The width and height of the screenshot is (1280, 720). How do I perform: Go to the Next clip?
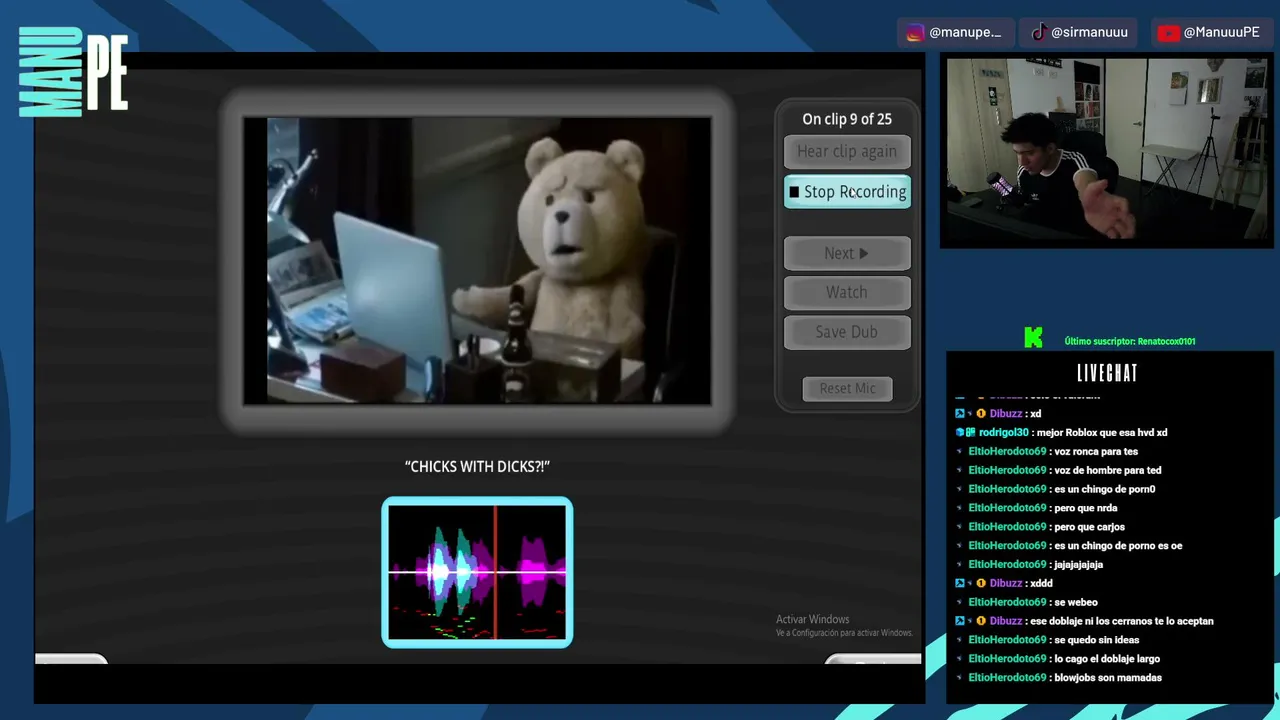(x=847, y=253)
